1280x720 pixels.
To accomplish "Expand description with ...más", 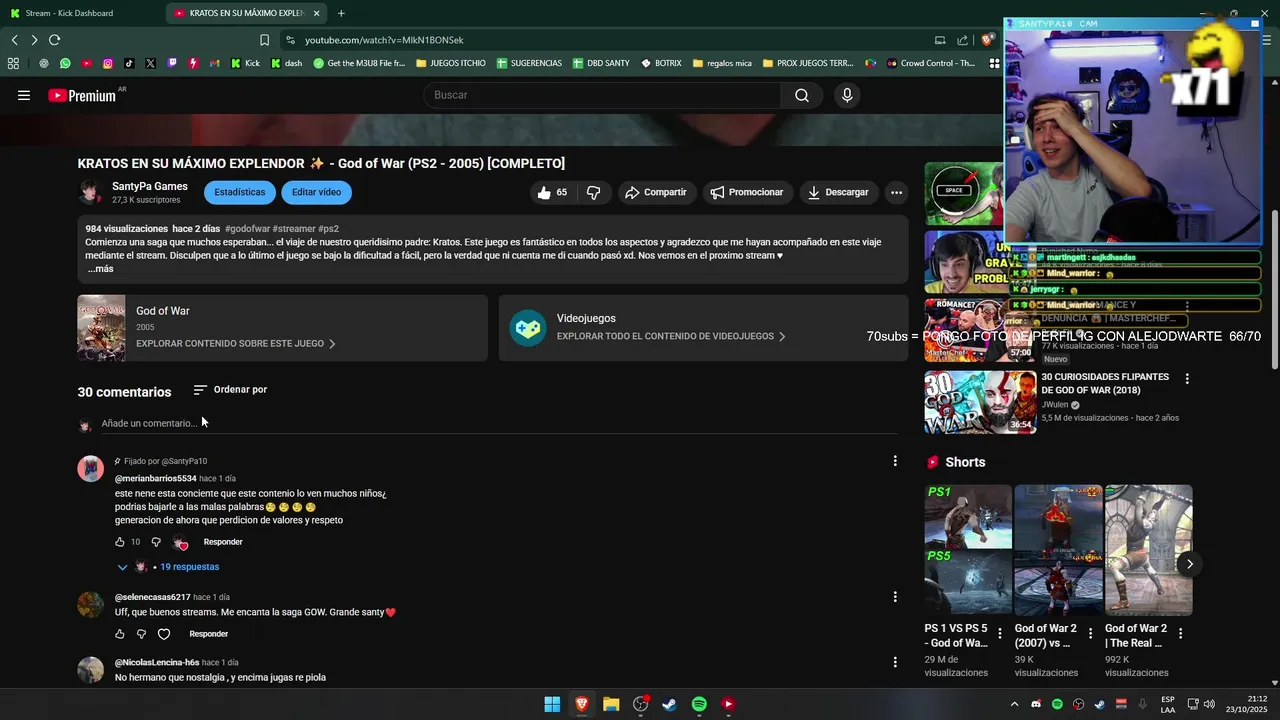I will [x=100, y=269].
